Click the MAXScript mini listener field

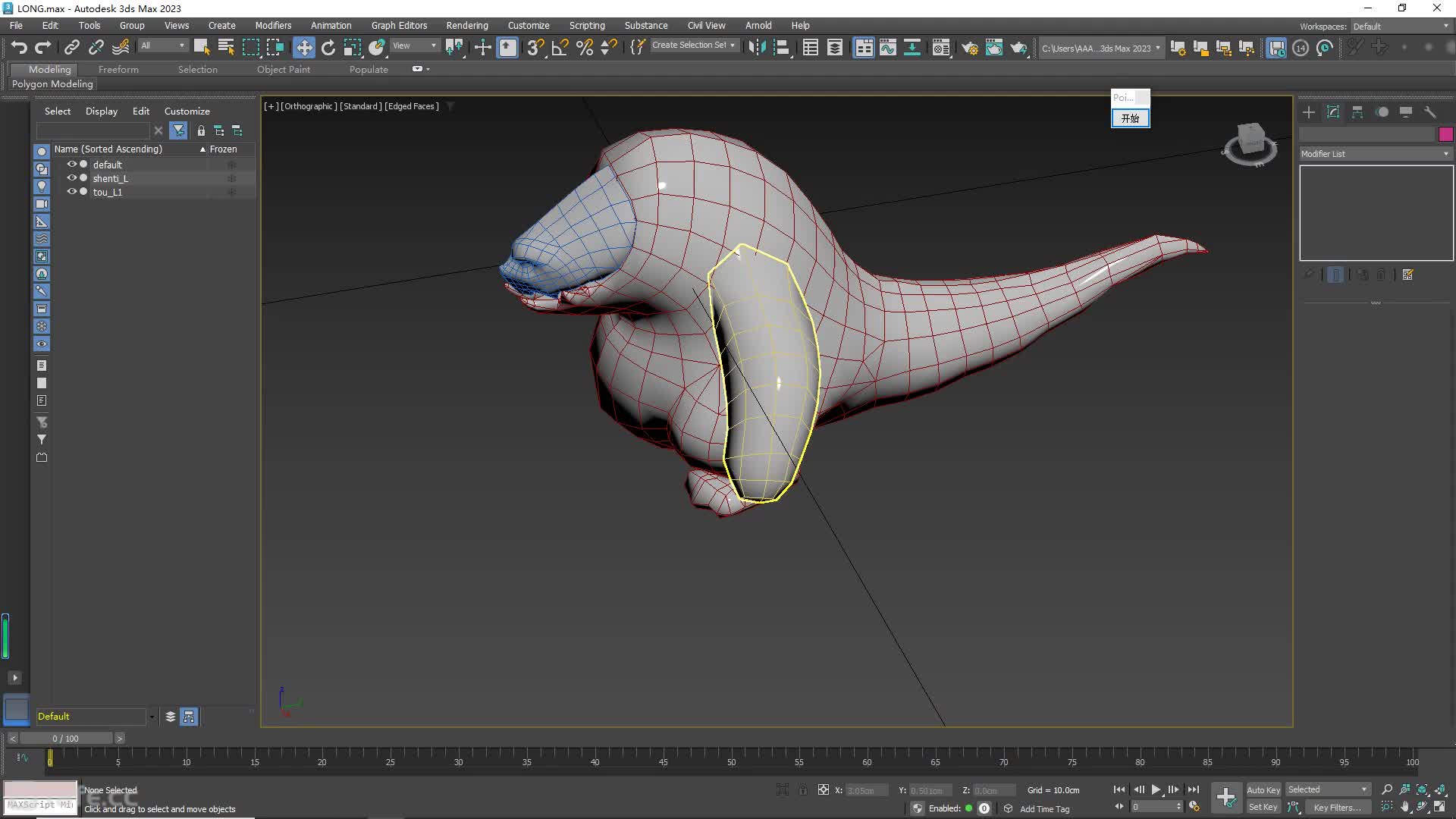pos(40,805)
